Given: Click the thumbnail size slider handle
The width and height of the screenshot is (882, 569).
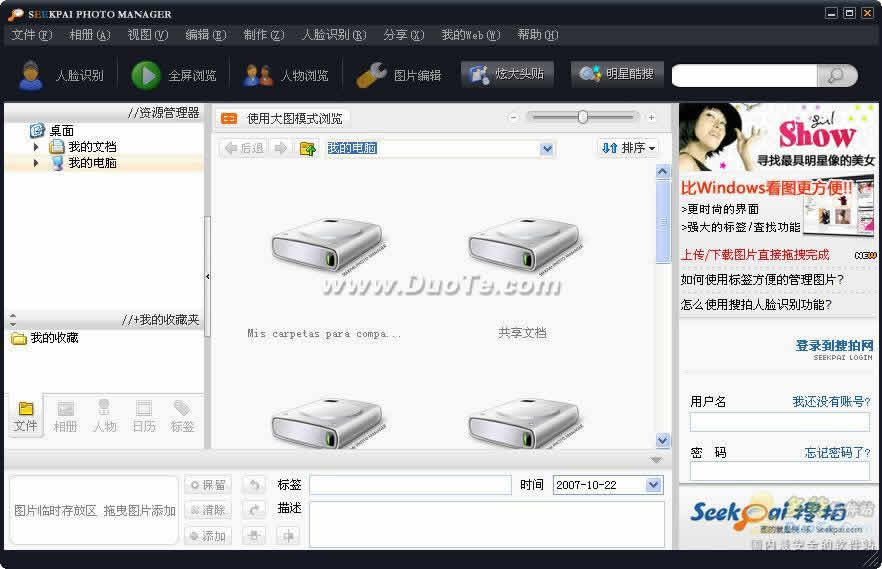Looking at the screenshot, I should click(583, 117).
